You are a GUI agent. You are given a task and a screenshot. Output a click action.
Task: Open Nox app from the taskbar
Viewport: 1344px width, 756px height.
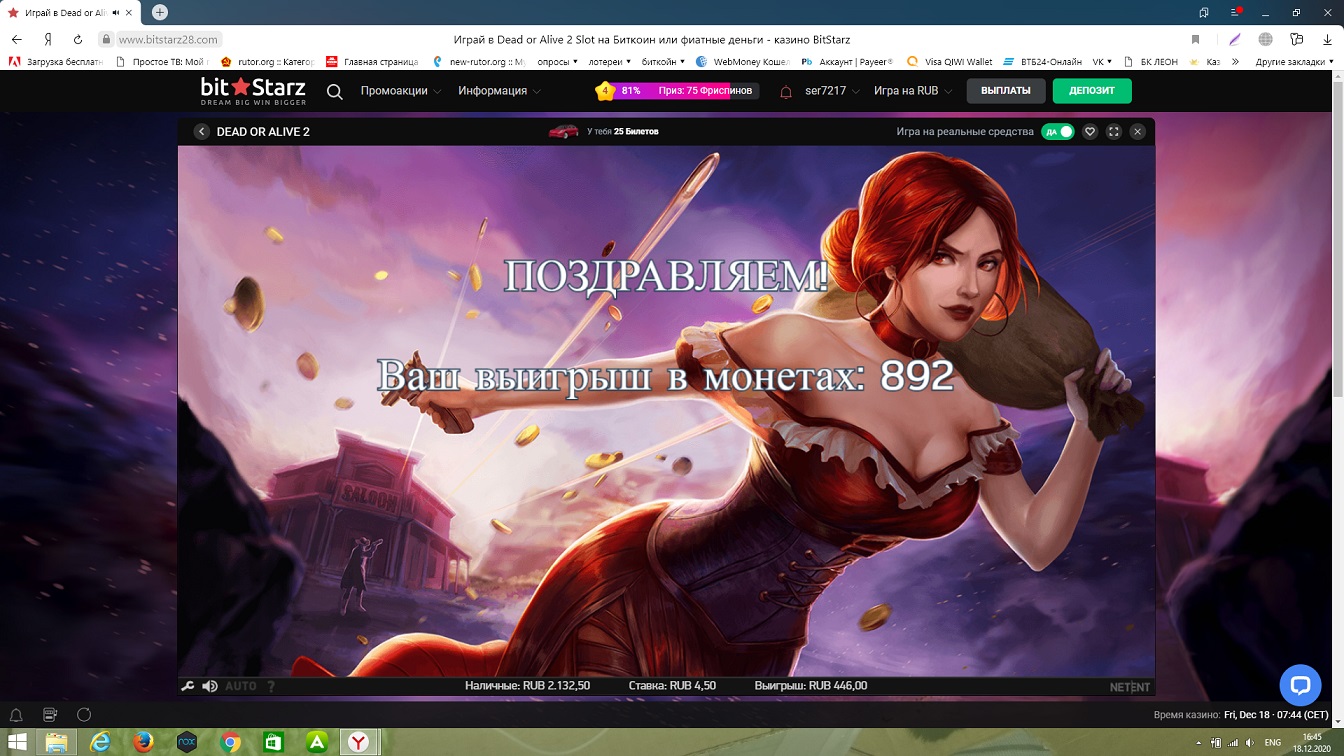(x=186, y=742)
